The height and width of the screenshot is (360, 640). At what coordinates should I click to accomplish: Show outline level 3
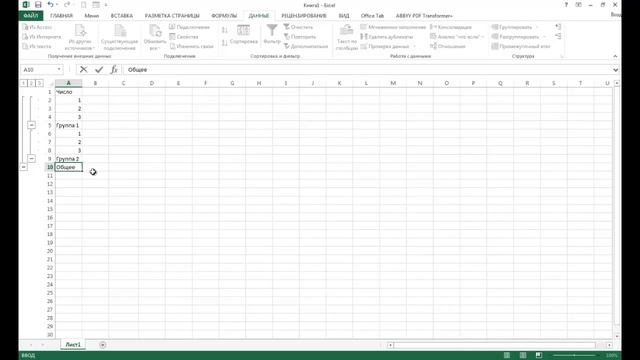click(x=39, y=83)
